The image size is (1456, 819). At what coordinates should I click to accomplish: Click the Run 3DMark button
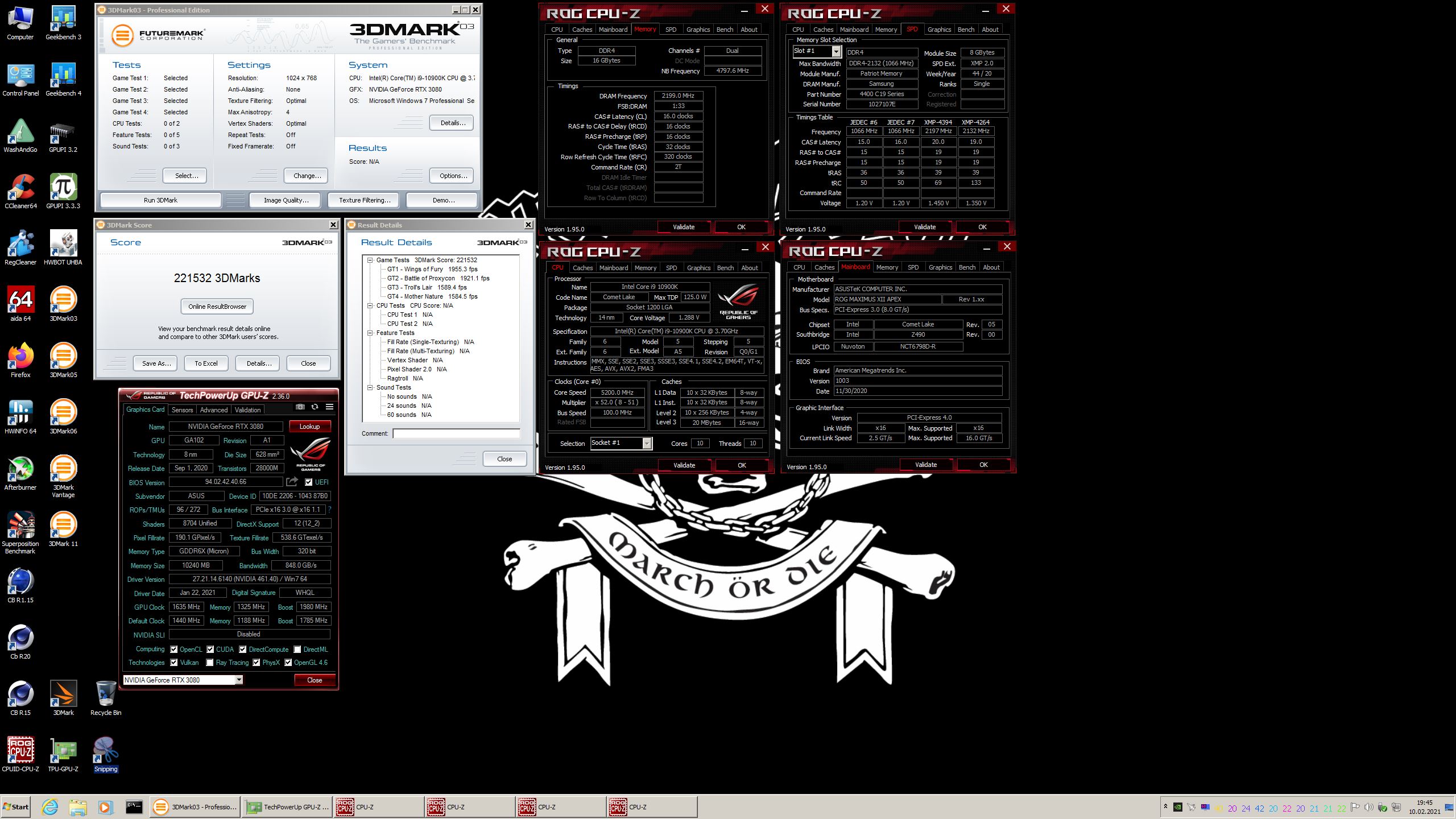tap(160, 200)
